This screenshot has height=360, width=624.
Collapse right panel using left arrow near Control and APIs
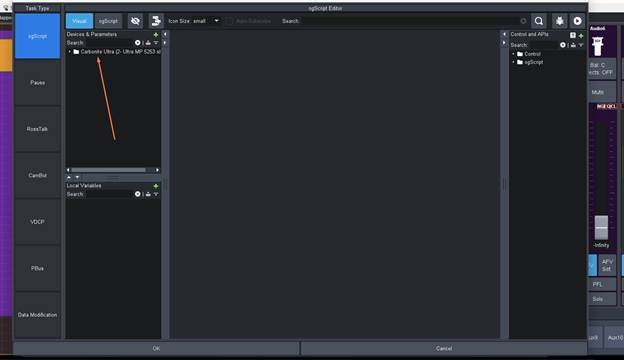(x=504, y=34)
